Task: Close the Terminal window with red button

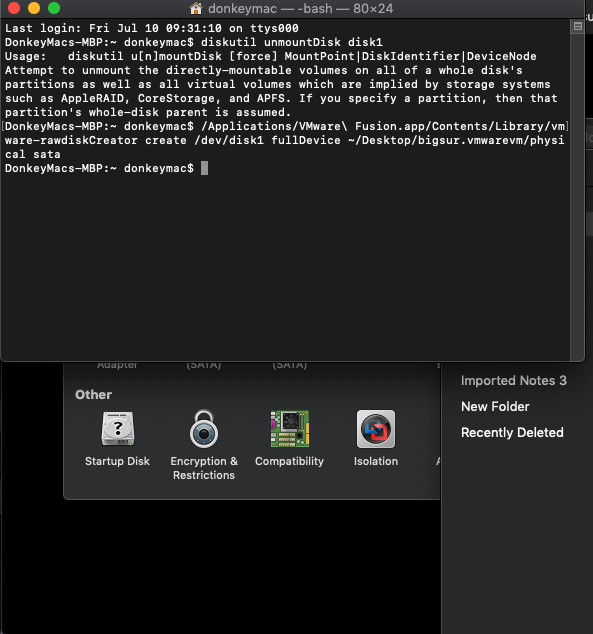Action: click(x=14, y=8)
